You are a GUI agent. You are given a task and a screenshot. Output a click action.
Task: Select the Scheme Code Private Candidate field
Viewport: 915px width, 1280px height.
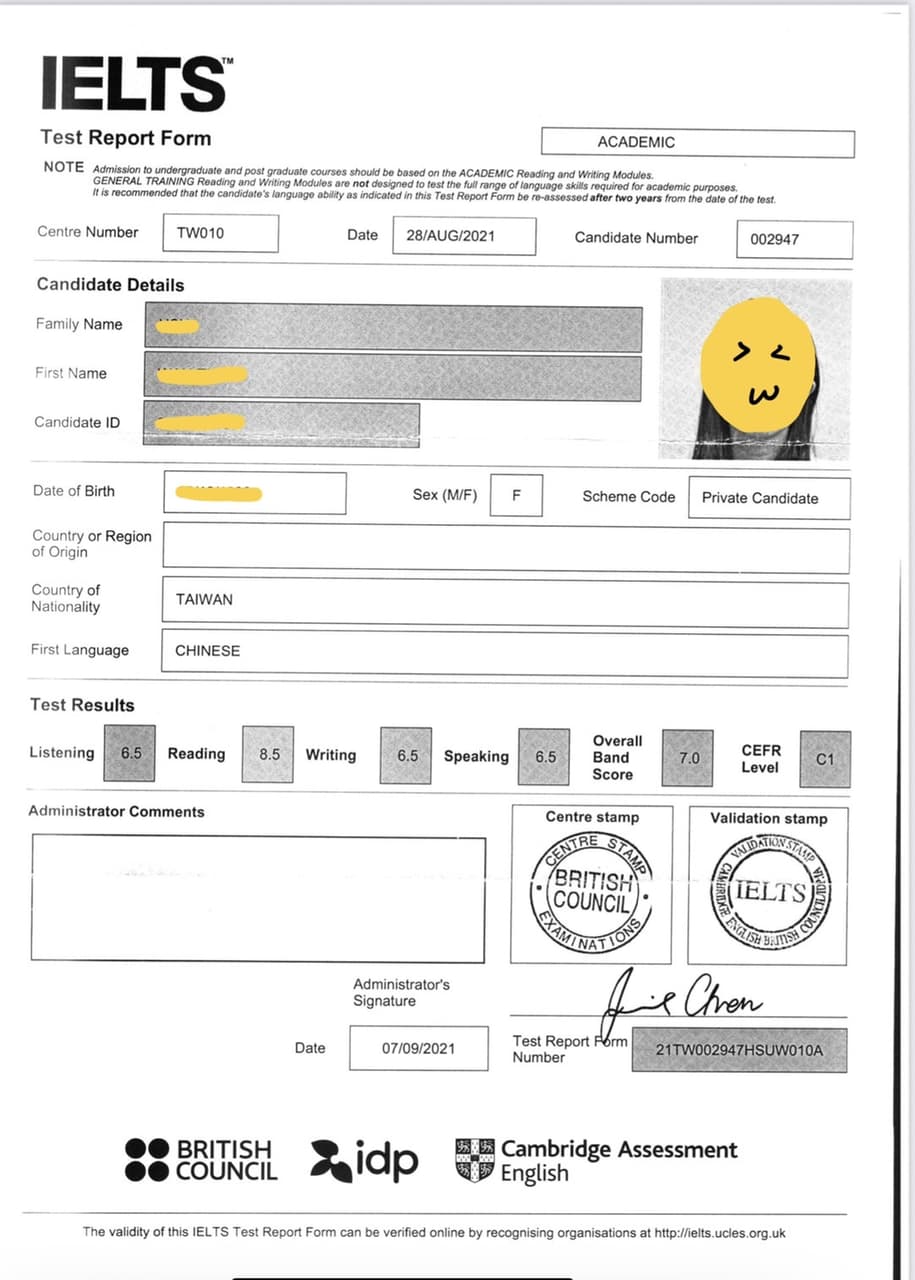(769, 498)
